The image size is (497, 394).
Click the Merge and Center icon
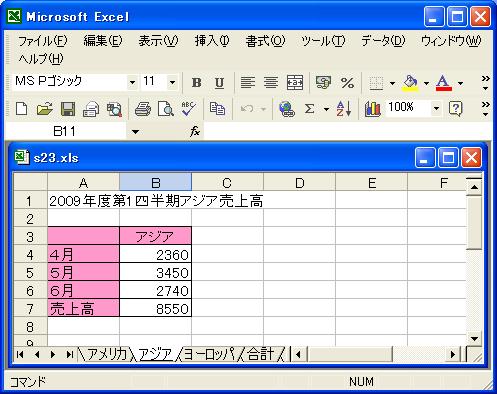pos(295,82)
